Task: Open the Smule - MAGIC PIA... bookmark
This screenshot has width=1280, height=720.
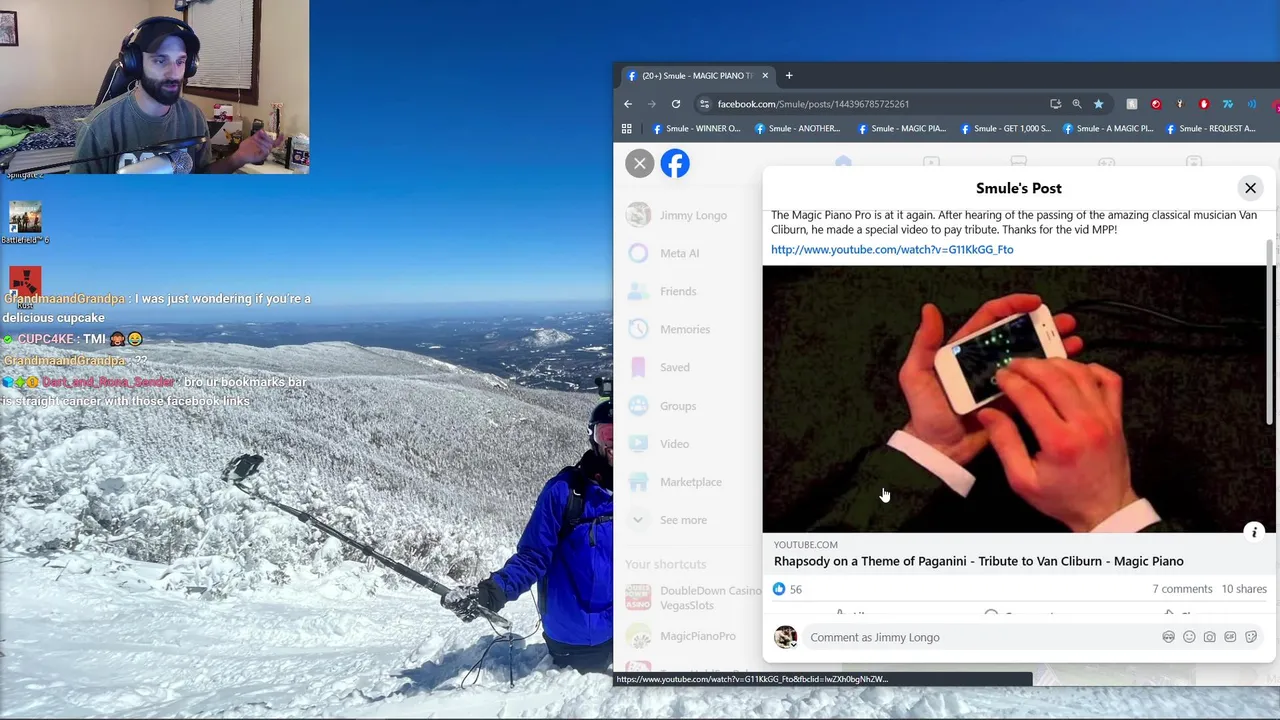Action: coord(901,128)
